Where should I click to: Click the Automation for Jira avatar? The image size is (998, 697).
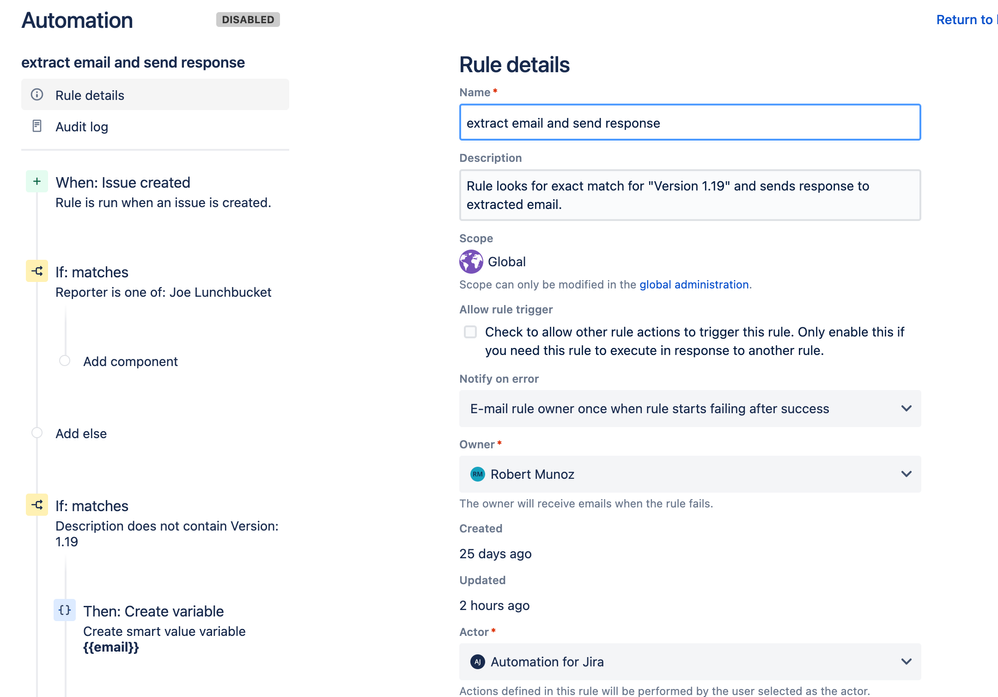tap(477, 662)
